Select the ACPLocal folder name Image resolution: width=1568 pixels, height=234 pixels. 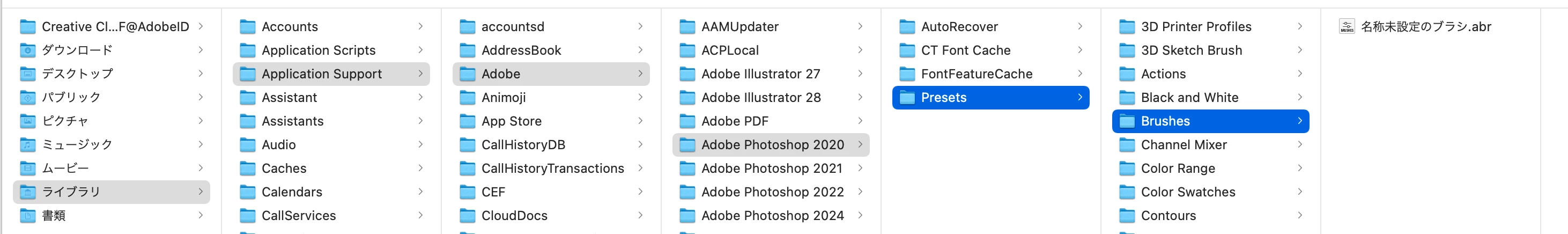[x=730, y=50]
